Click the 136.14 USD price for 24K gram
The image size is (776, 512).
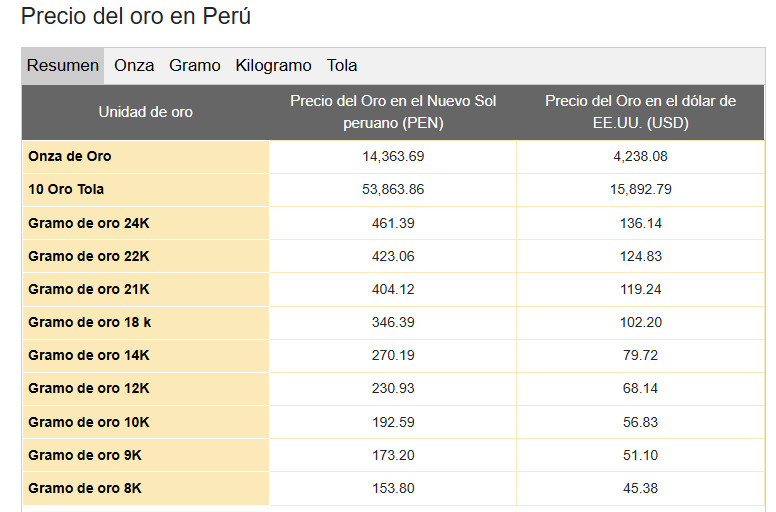click(641, 223)
